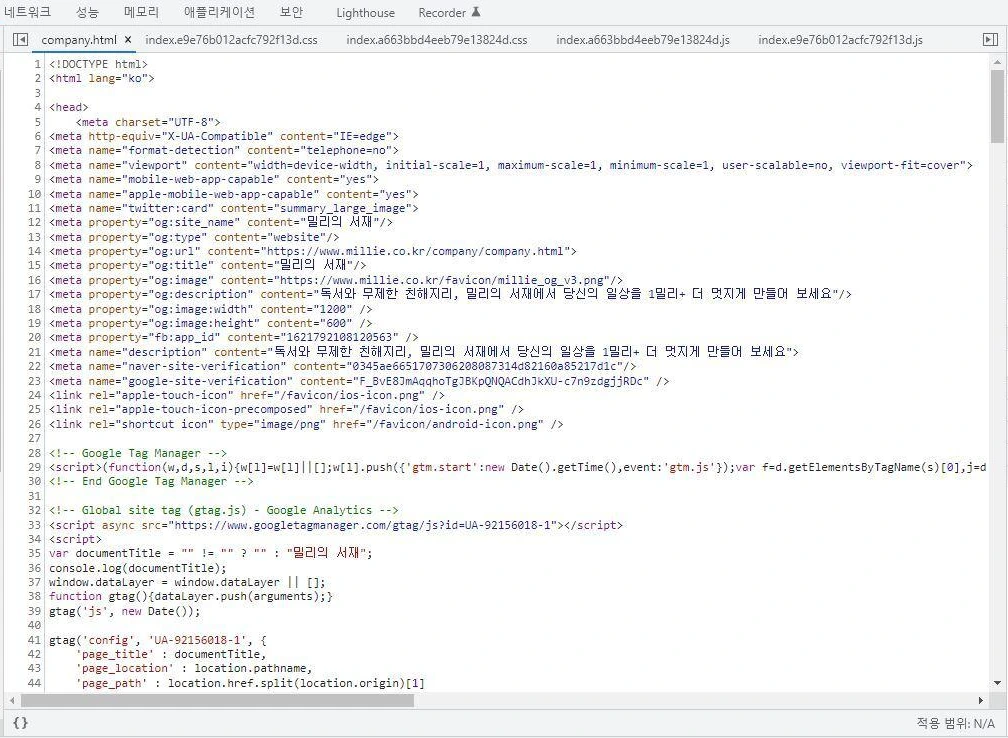
Task: Open the 보안 panel tab
Action: point(291,12)
